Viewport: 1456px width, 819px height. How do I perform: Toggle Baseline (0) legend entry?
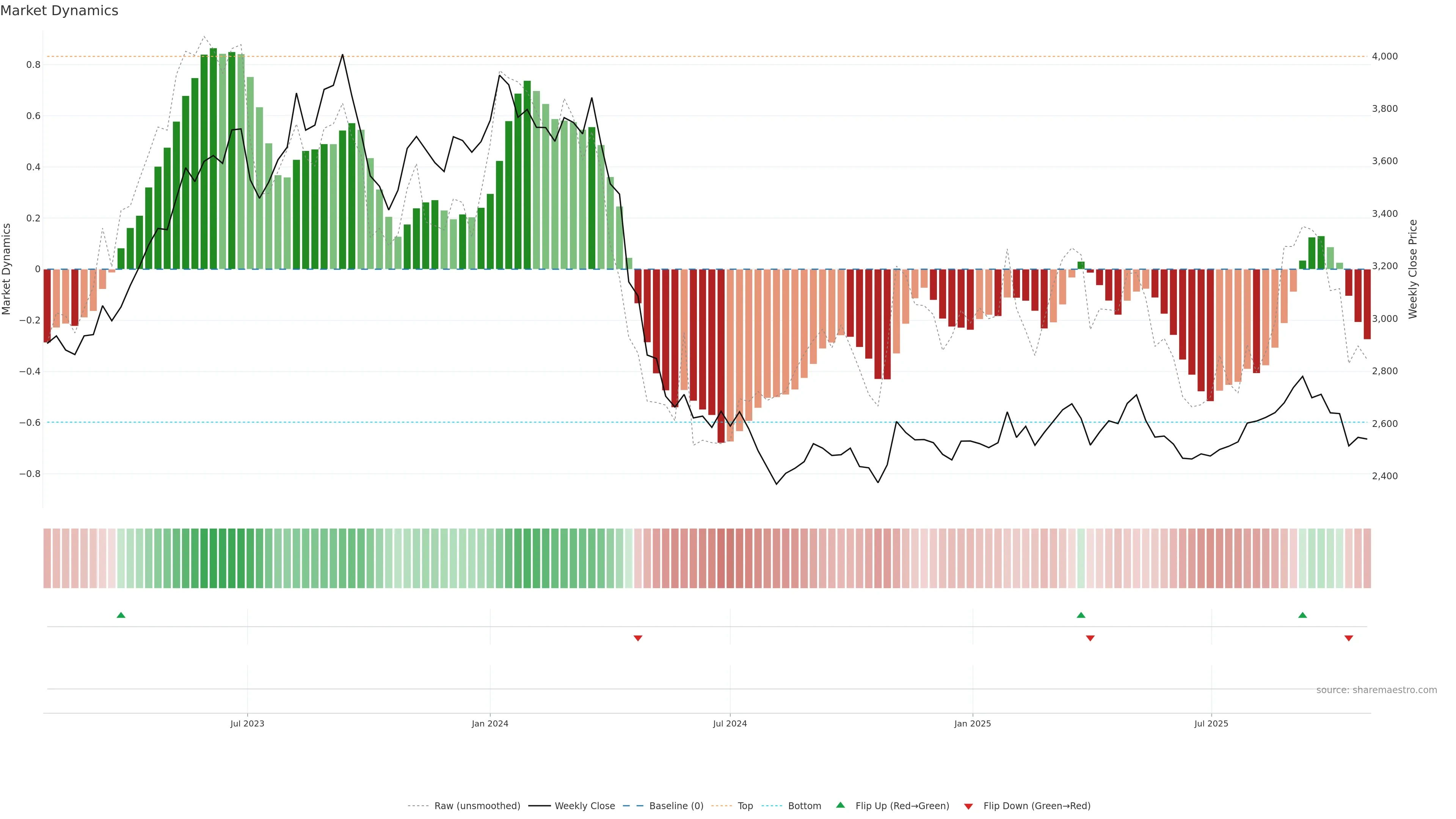(x=676, y=806)
